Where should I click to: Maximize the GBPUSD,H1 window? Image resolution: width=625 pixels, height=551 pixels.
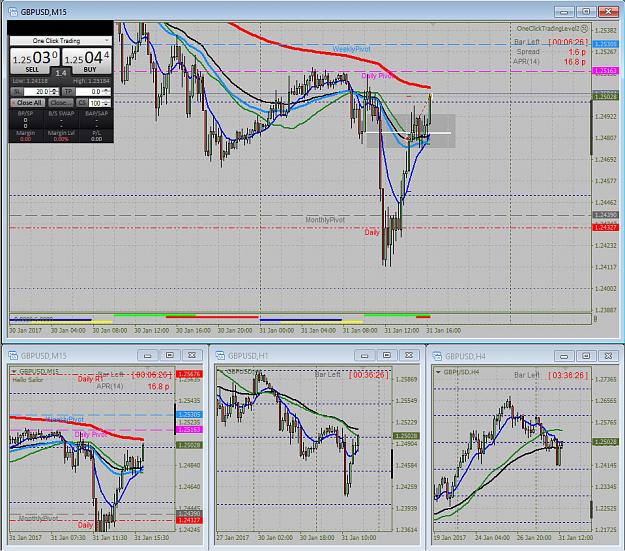(386, 355)
